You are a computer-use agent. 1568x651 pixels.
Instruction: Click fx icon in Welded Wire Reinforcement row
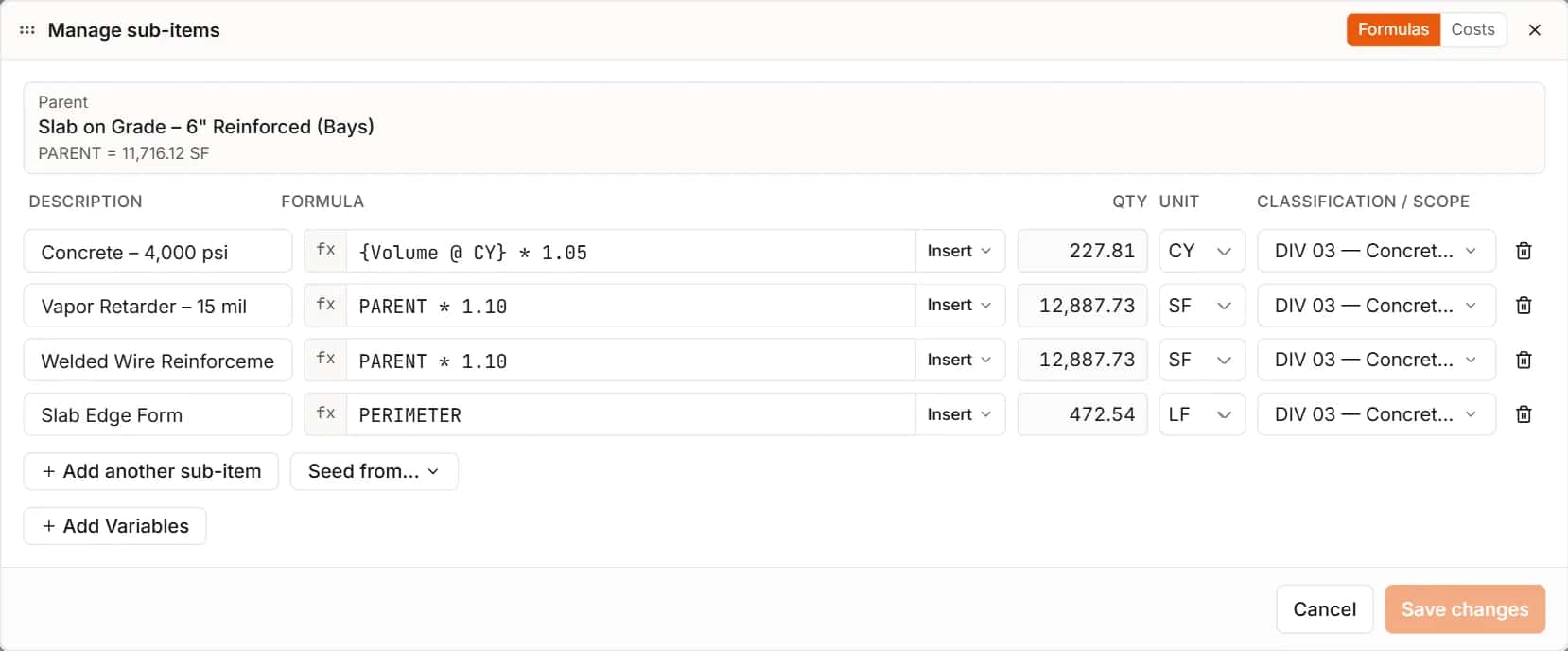(325, 360)
